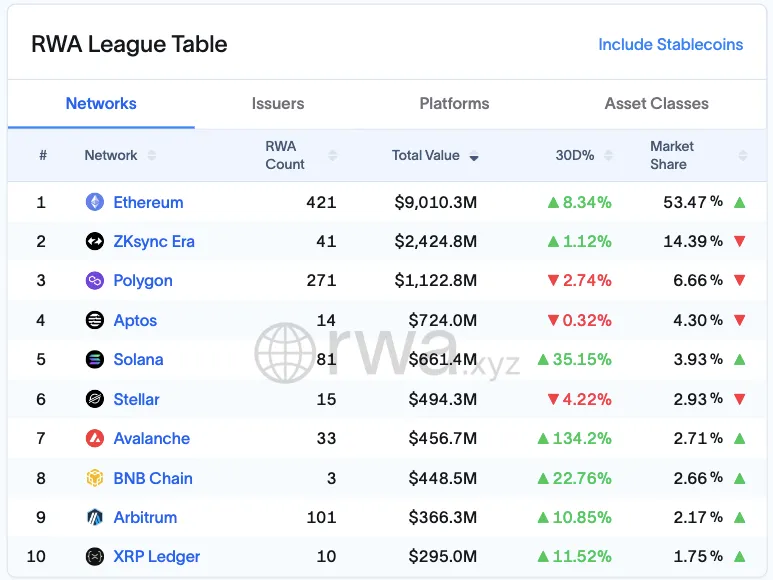Click the Ethereum network logo icon
This screenshot has width=773, height=580.
click(95, 202)
